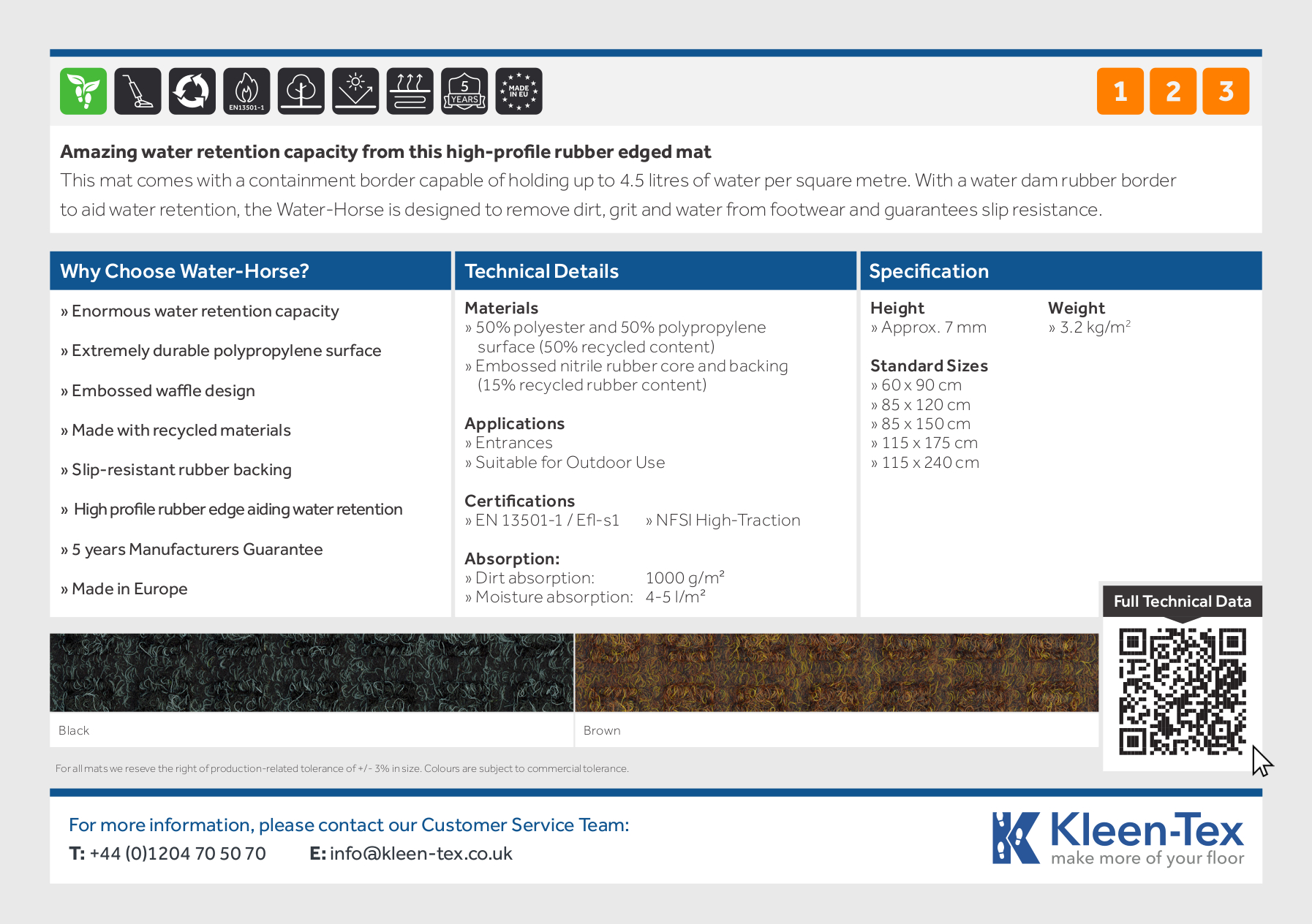
Task: Click the recycling arrows icon
Action: [x=192, y=91]
